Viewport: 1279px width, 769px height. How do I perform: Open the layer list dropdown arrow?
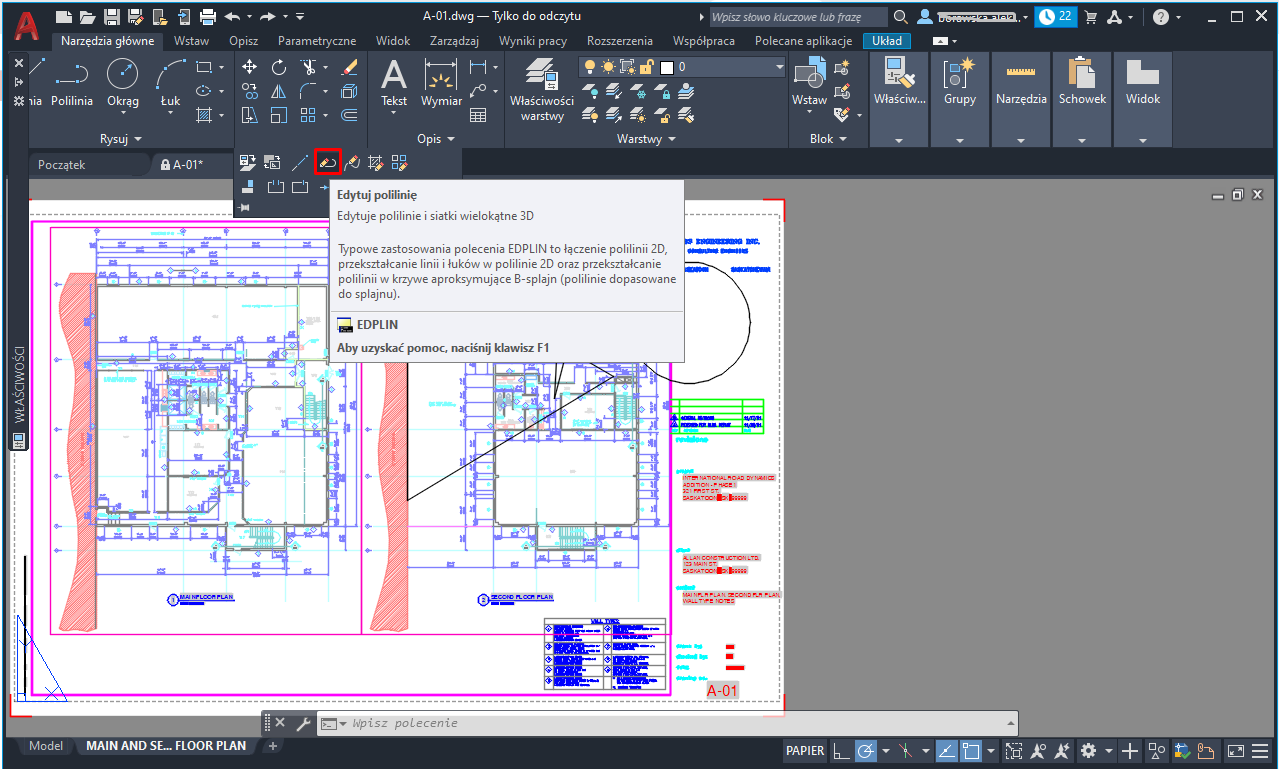(x=779, y=67)
